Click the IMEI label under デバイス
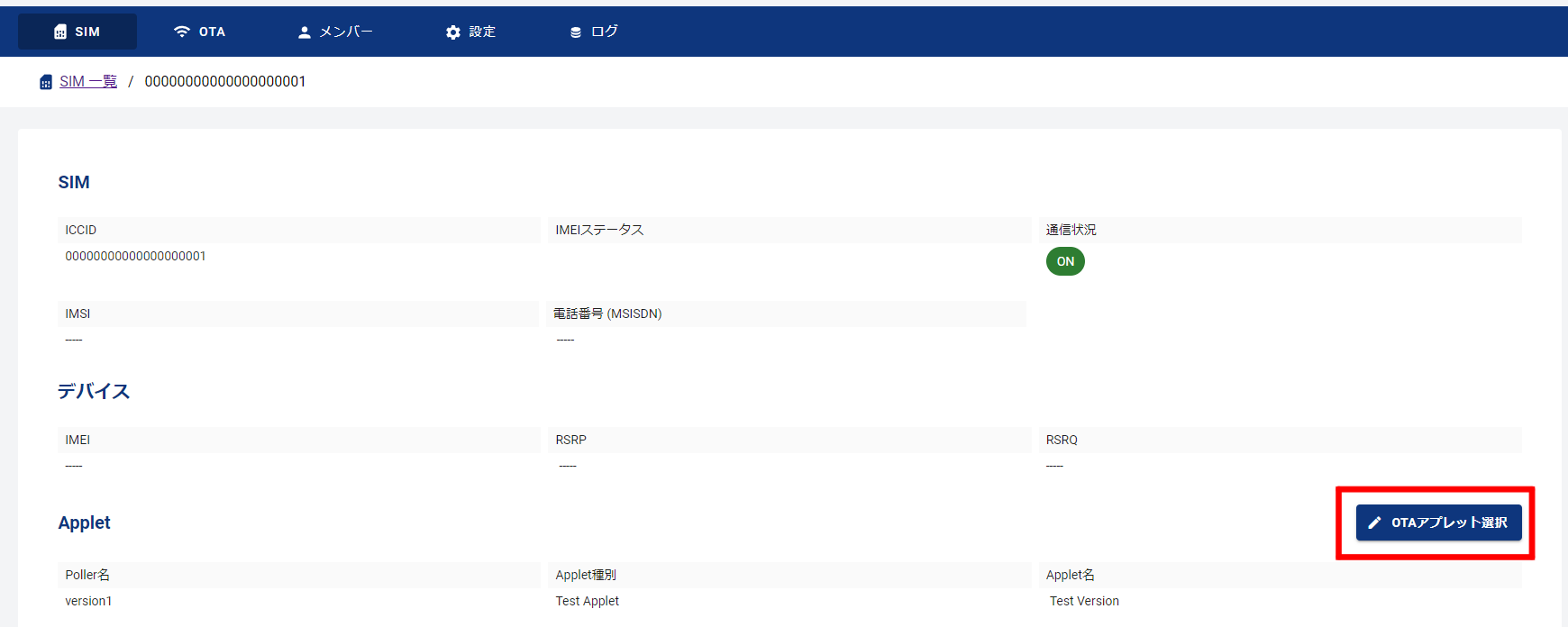This screenshot has height=627, width=1568. 77,440
